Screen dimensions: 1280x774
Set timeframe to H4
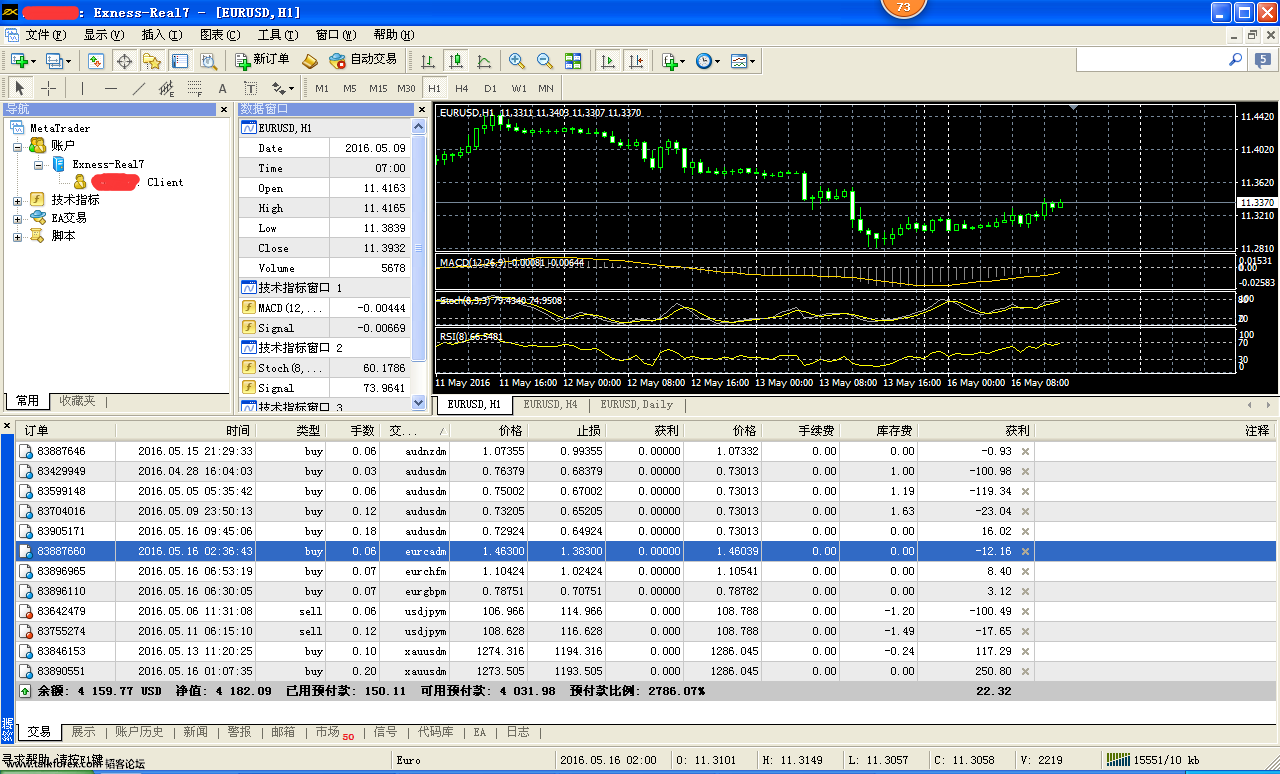point(462,88)
